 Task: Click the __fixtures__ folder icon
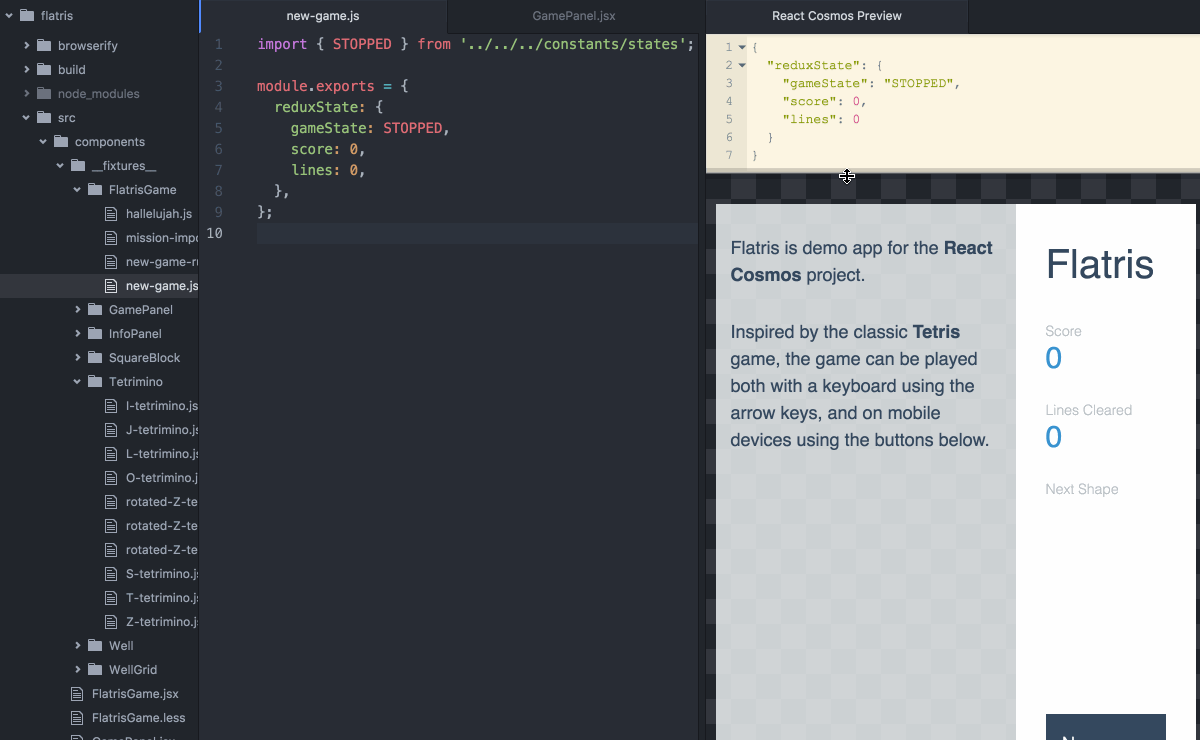point(77,166)
